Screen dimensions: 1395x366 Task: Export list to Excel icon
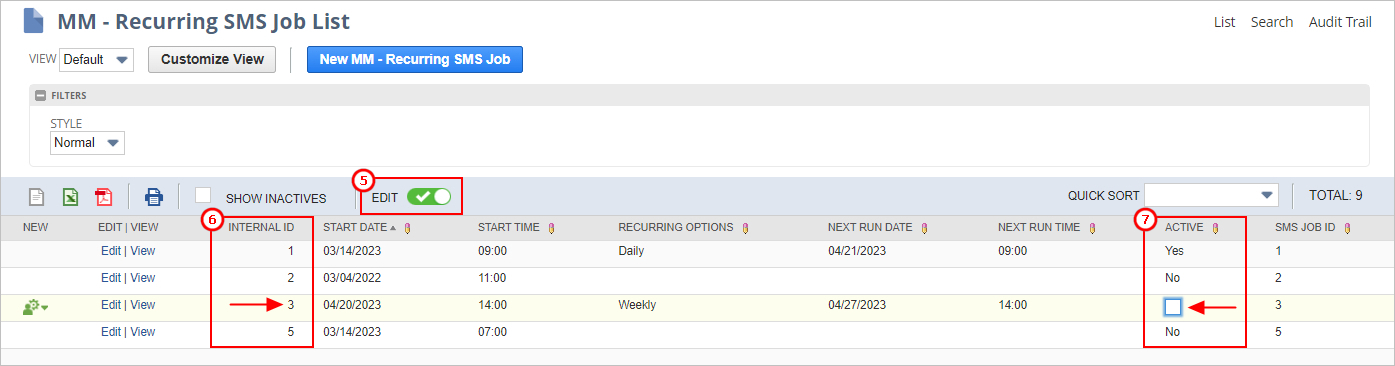coord(71,197)
